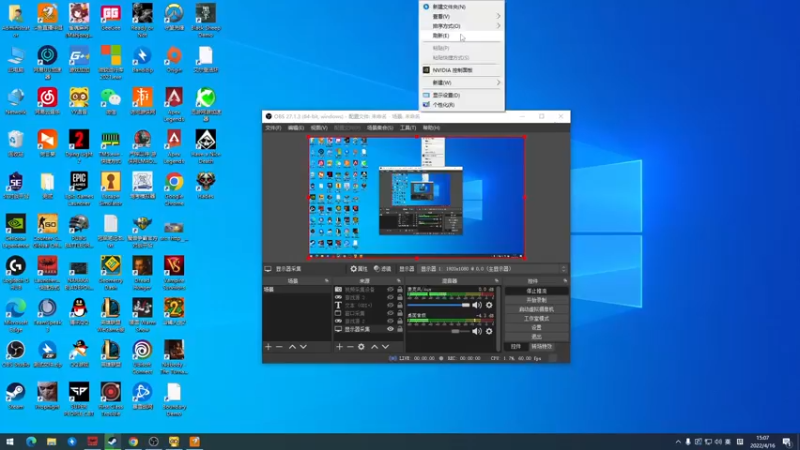Screen dimensions: 800x450
Task: Open Origin desktop shortcut
Action: [174, 59]
